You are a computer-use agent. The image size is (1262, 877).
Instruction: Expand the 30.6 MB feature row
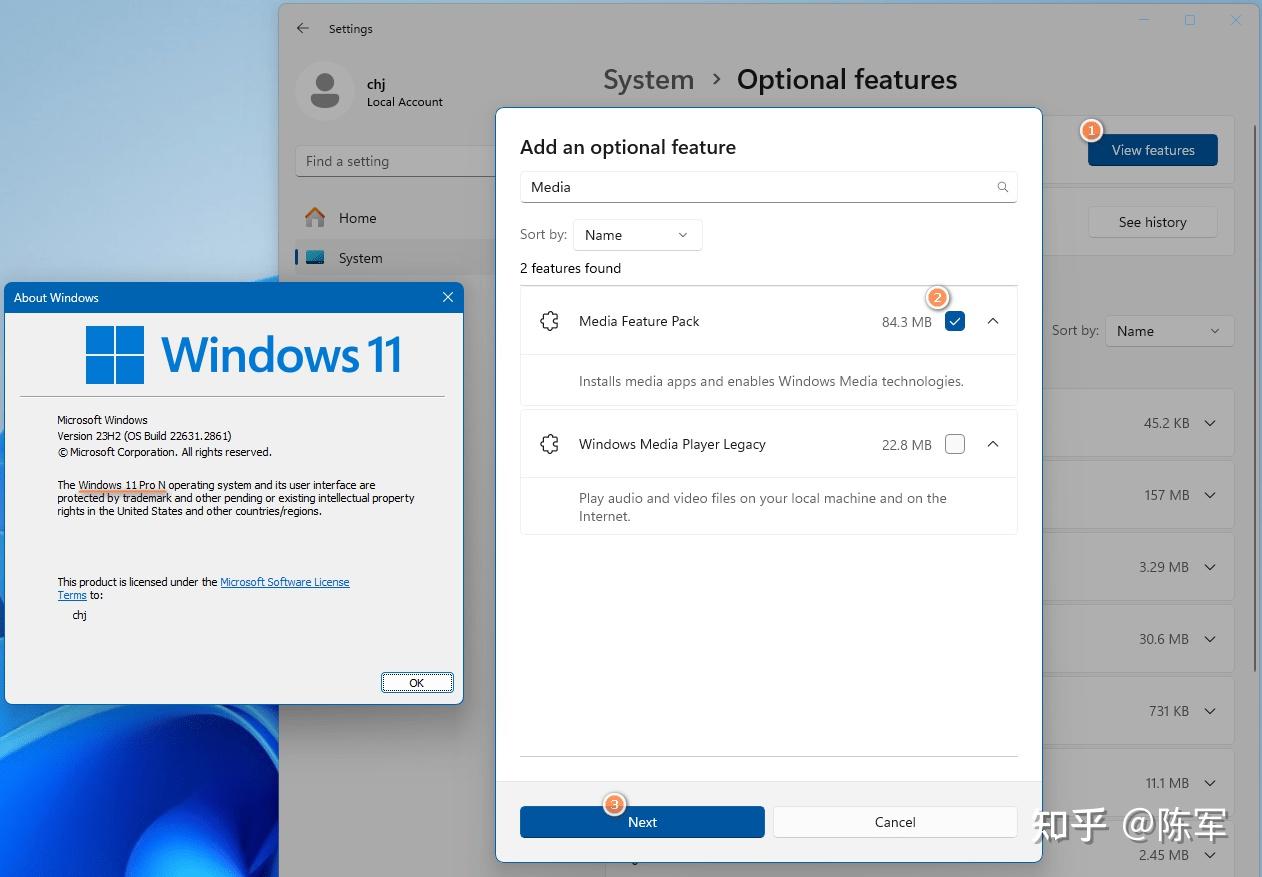pyautogui.click(x=1210, y=639)
